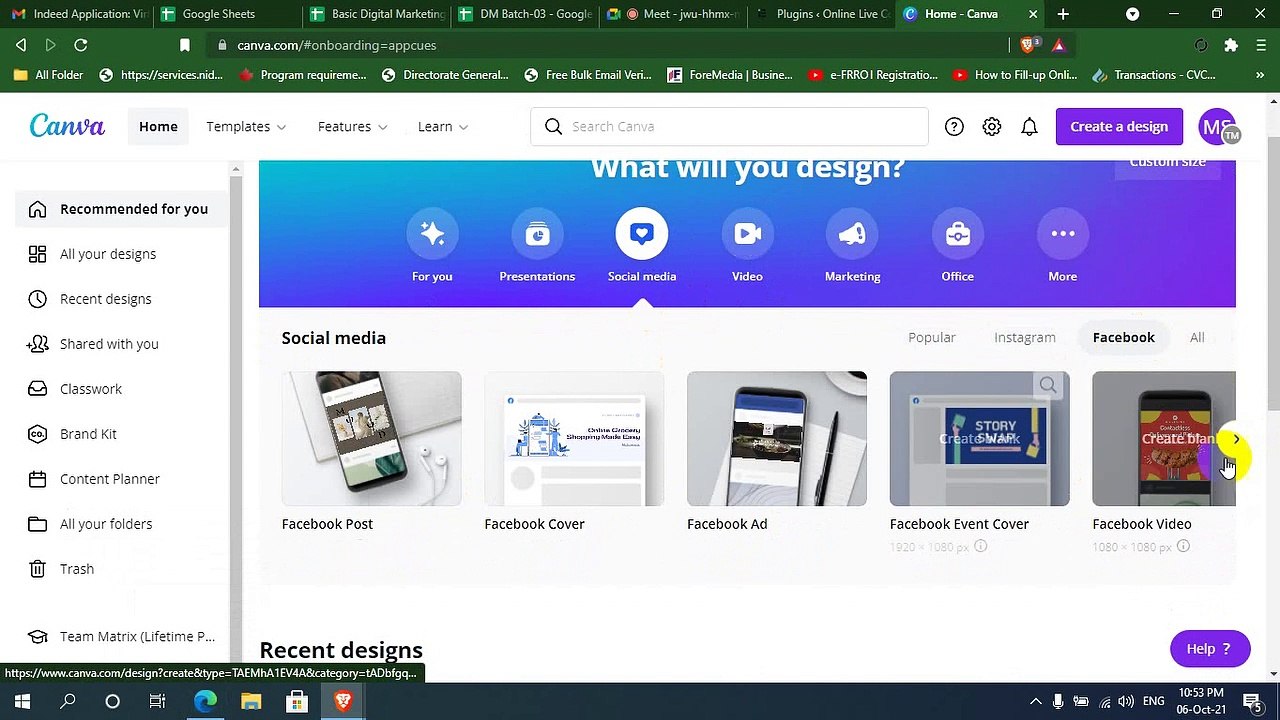Choose the Facebook Event Cover thumbnail
The image size is (1280, 720).
pyautogui.click(x=980, y=439)
